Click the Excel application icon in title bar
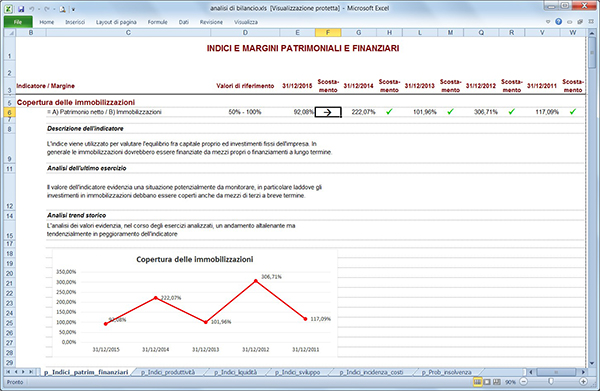Viewport: 600px width, 391px height. coord(8,8)
